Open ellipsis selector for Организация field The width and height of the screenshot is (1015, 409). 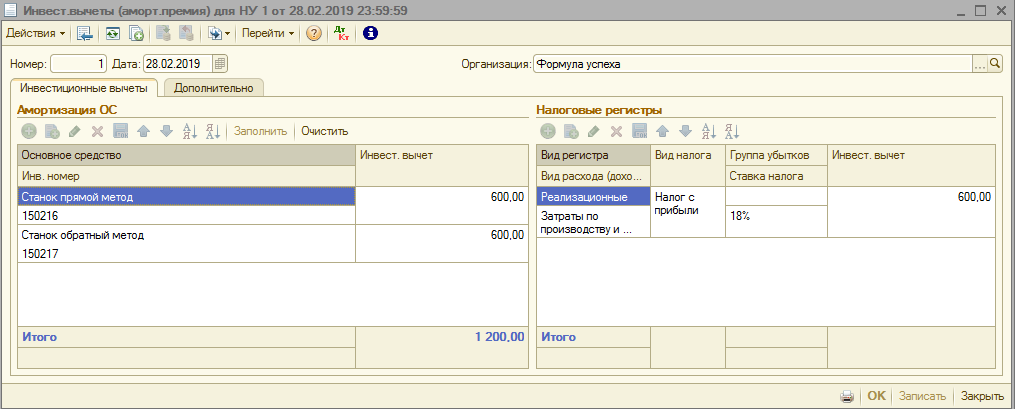tap(979, 64)
